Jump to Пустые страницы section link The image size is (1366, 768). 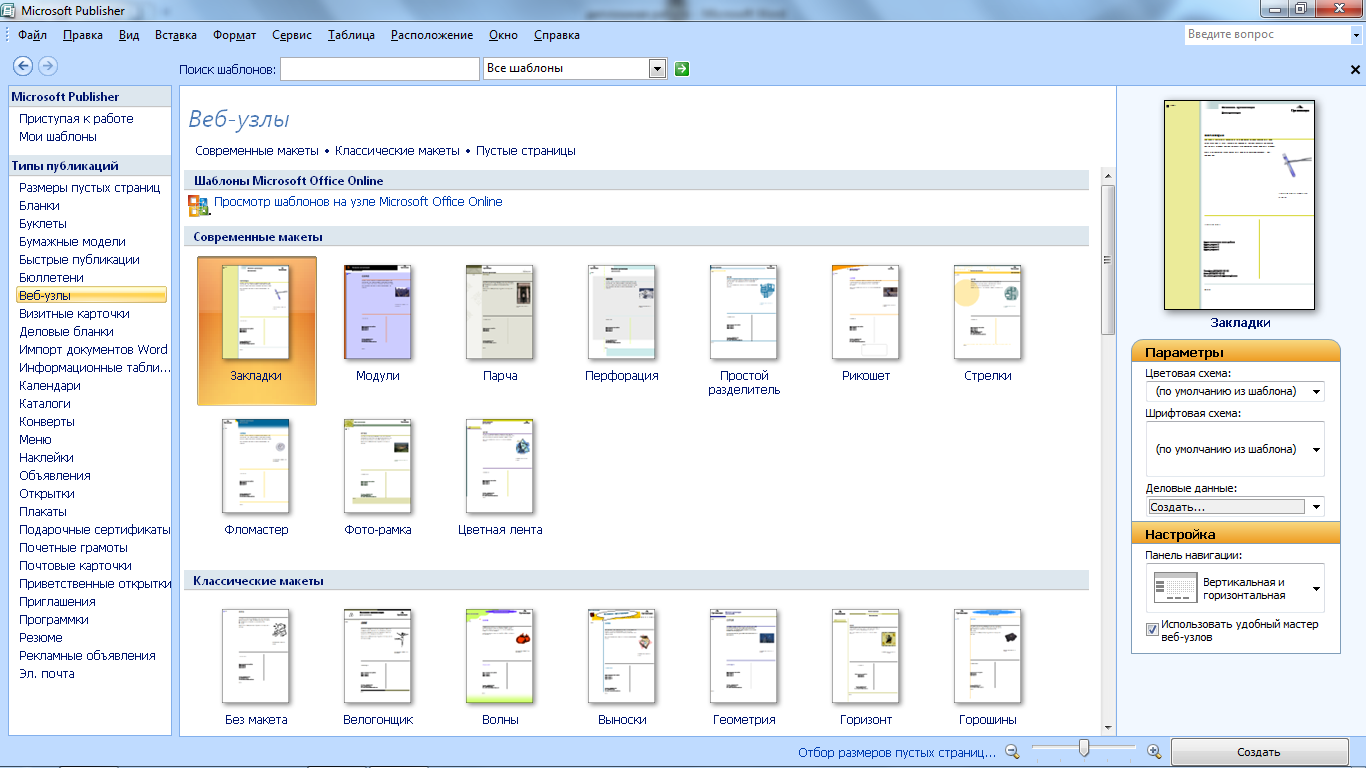(x=526, y=151)
